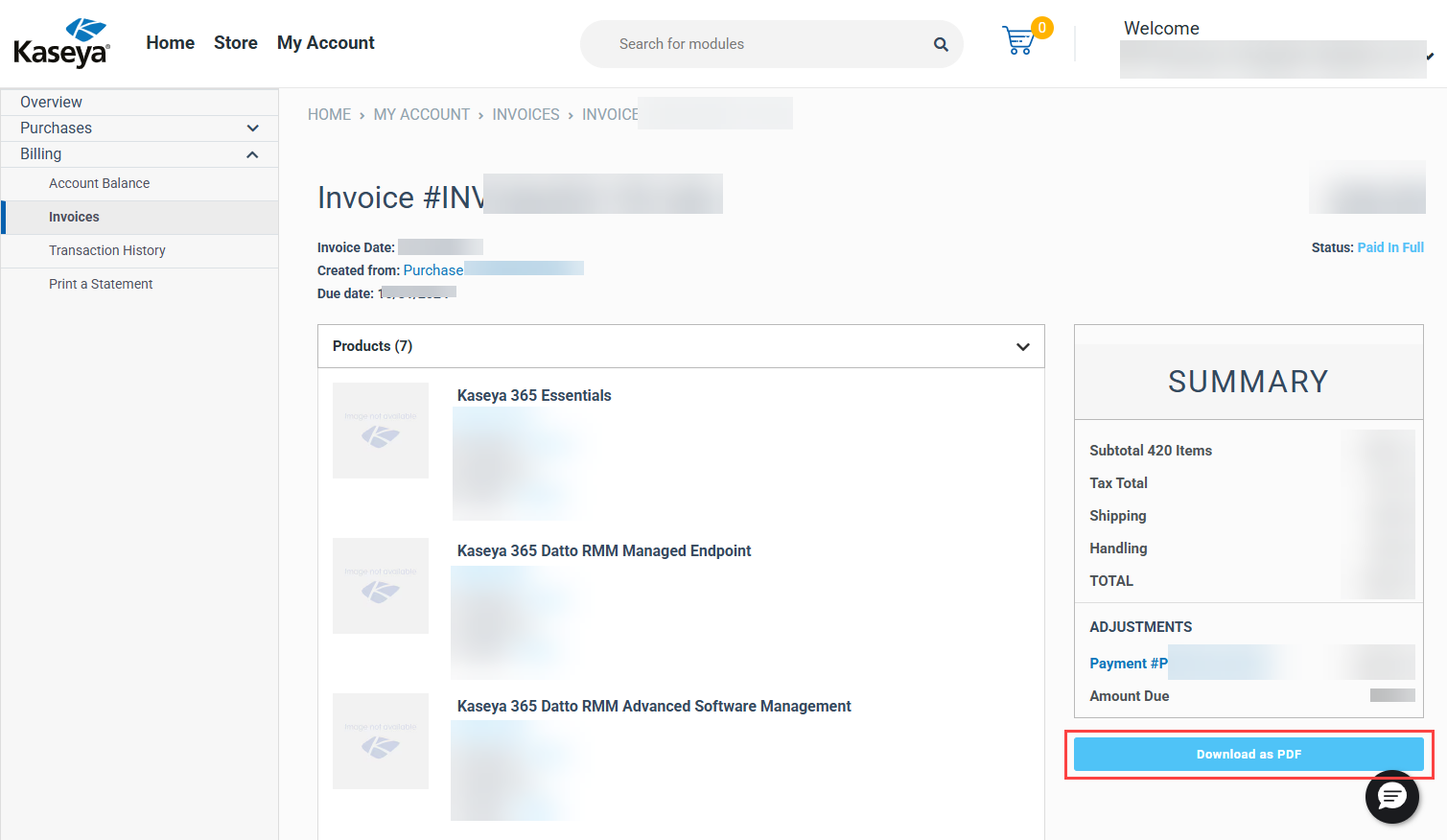The height and width of the screenshot is (840, 1447).
Task: Click the Kaseya logo
Action: (62, 43)
